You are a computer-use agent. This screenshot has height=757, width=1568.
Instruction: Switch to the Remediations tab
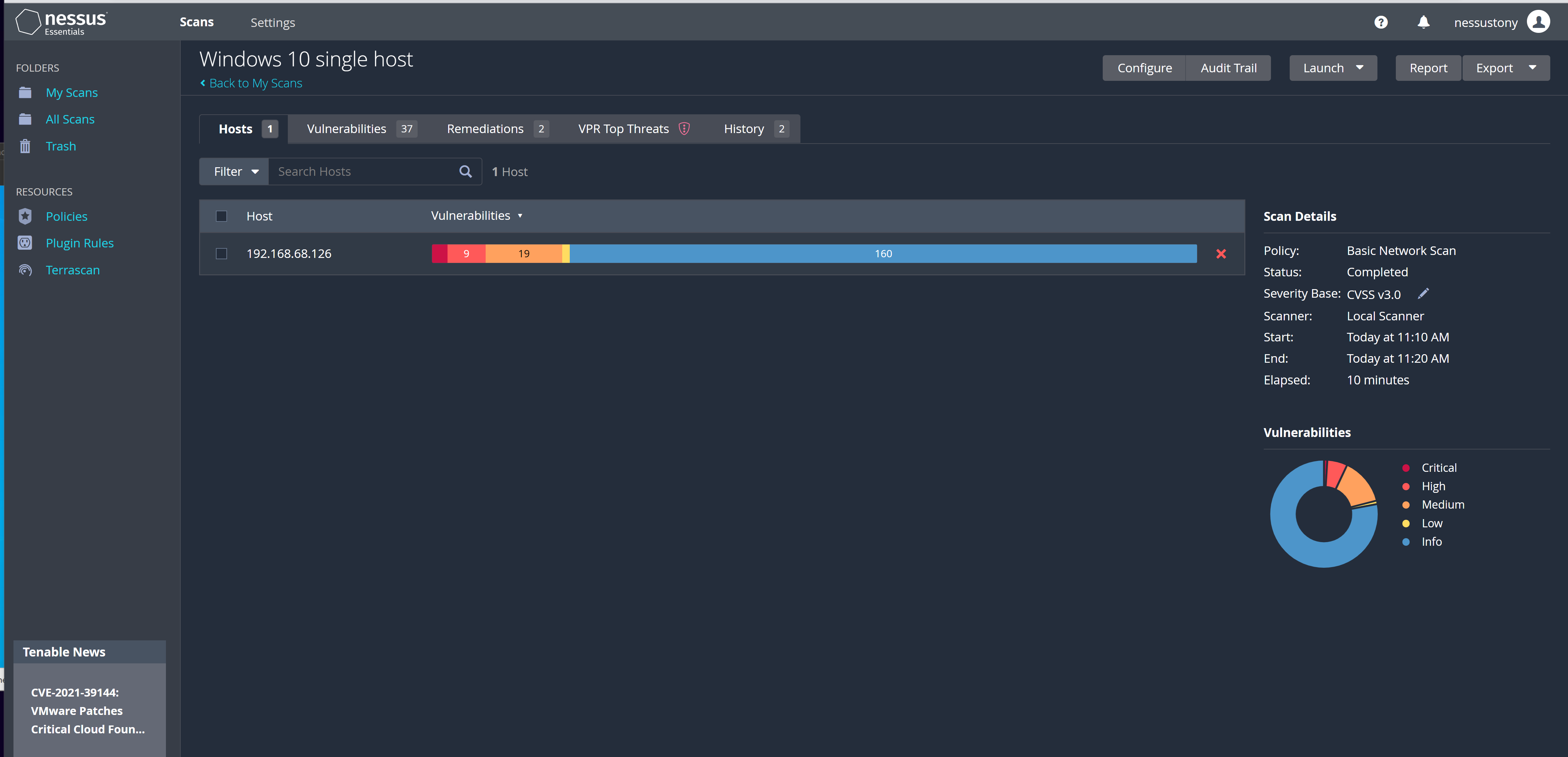coord(485,128)
